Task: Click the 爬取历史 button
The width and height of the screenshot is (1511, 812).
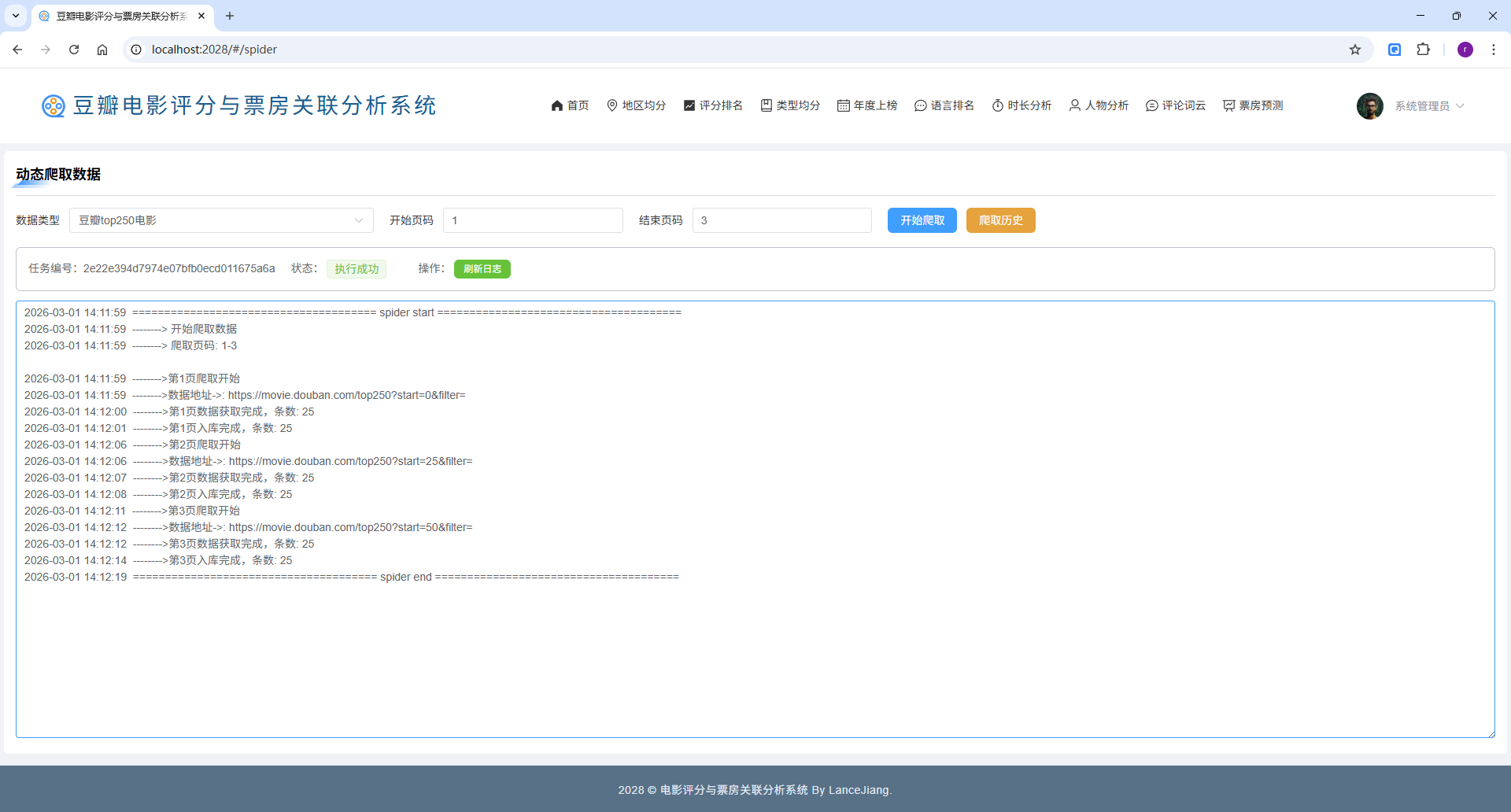Action: (x=1001, y=220)
